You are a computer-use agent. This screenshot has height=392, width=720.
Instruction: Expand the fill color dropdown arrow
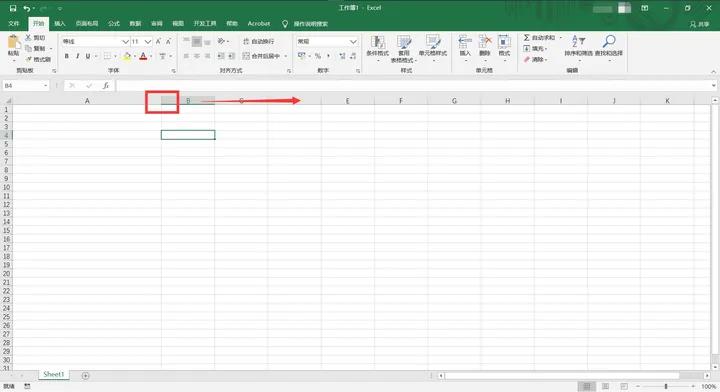(135, 56)
